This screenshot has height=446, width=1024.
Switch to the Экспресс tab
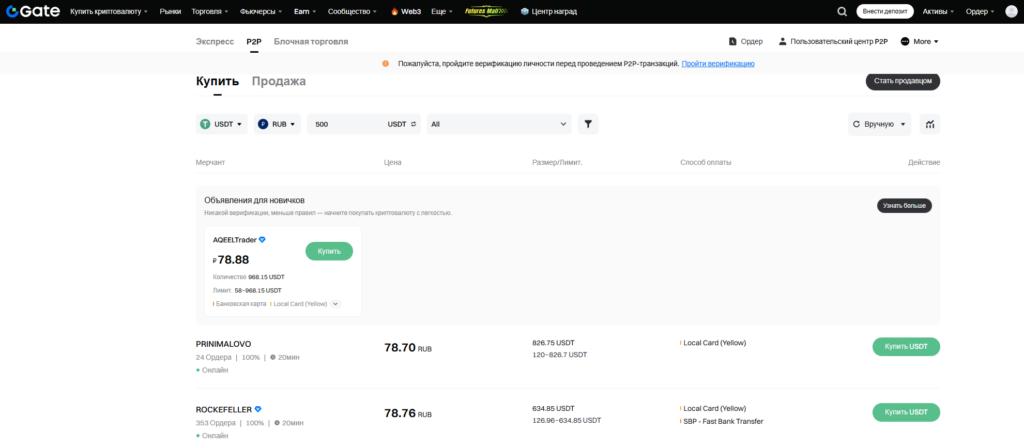click(x=215, y=41)
